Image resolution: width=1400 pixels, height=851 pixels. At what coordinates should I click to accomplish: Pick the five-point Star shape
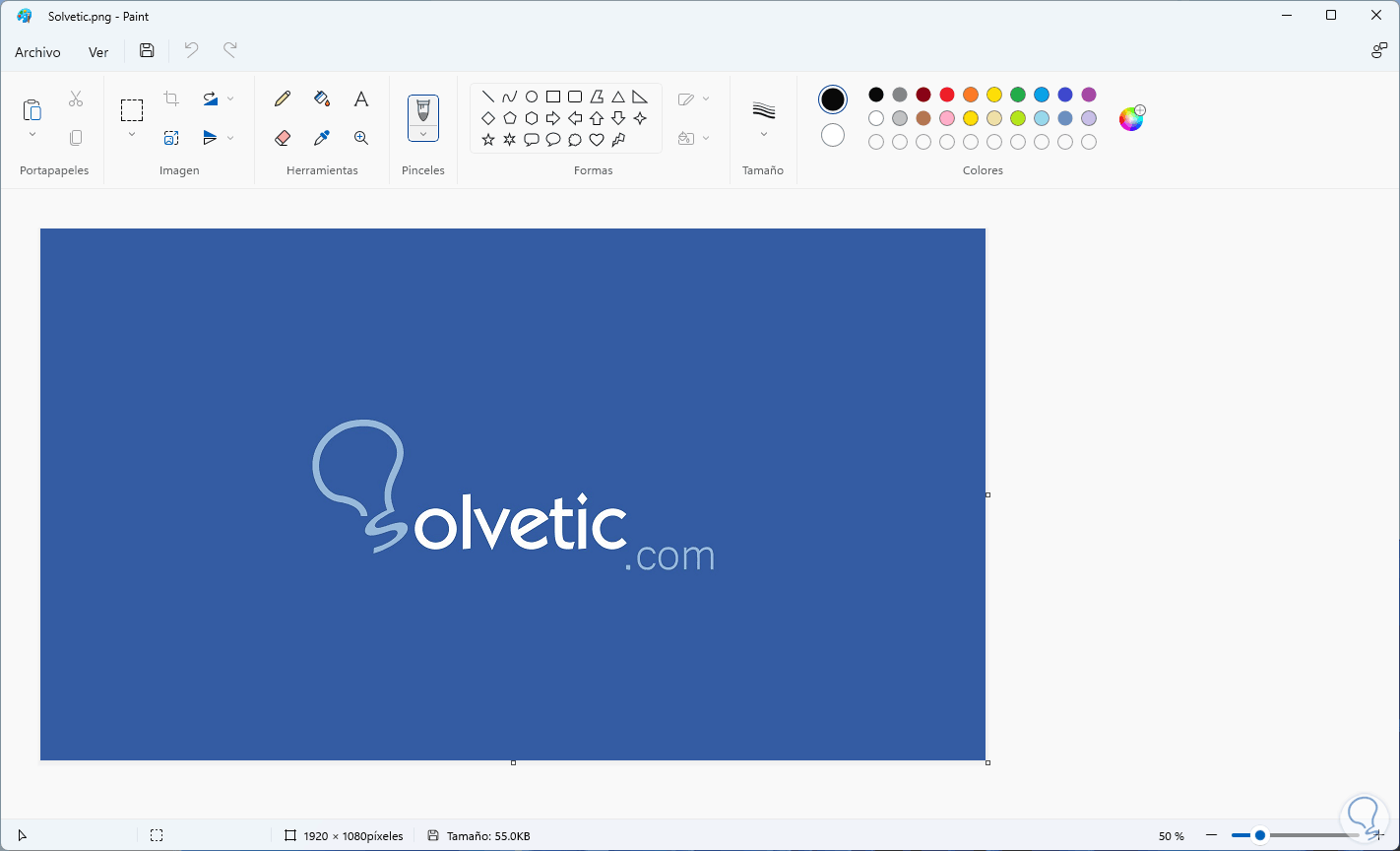(x=488, y=140)
